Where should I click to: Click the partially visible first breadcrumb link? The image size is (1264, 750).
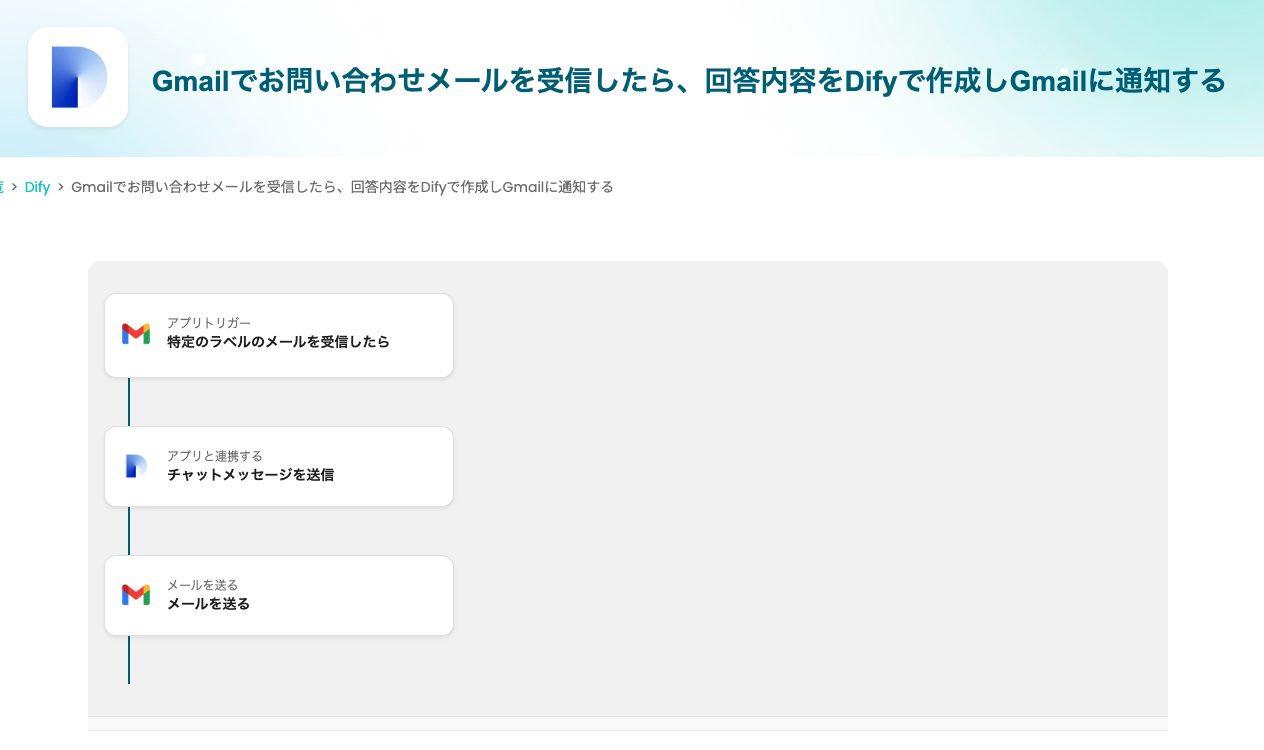(x=2, y=187)
